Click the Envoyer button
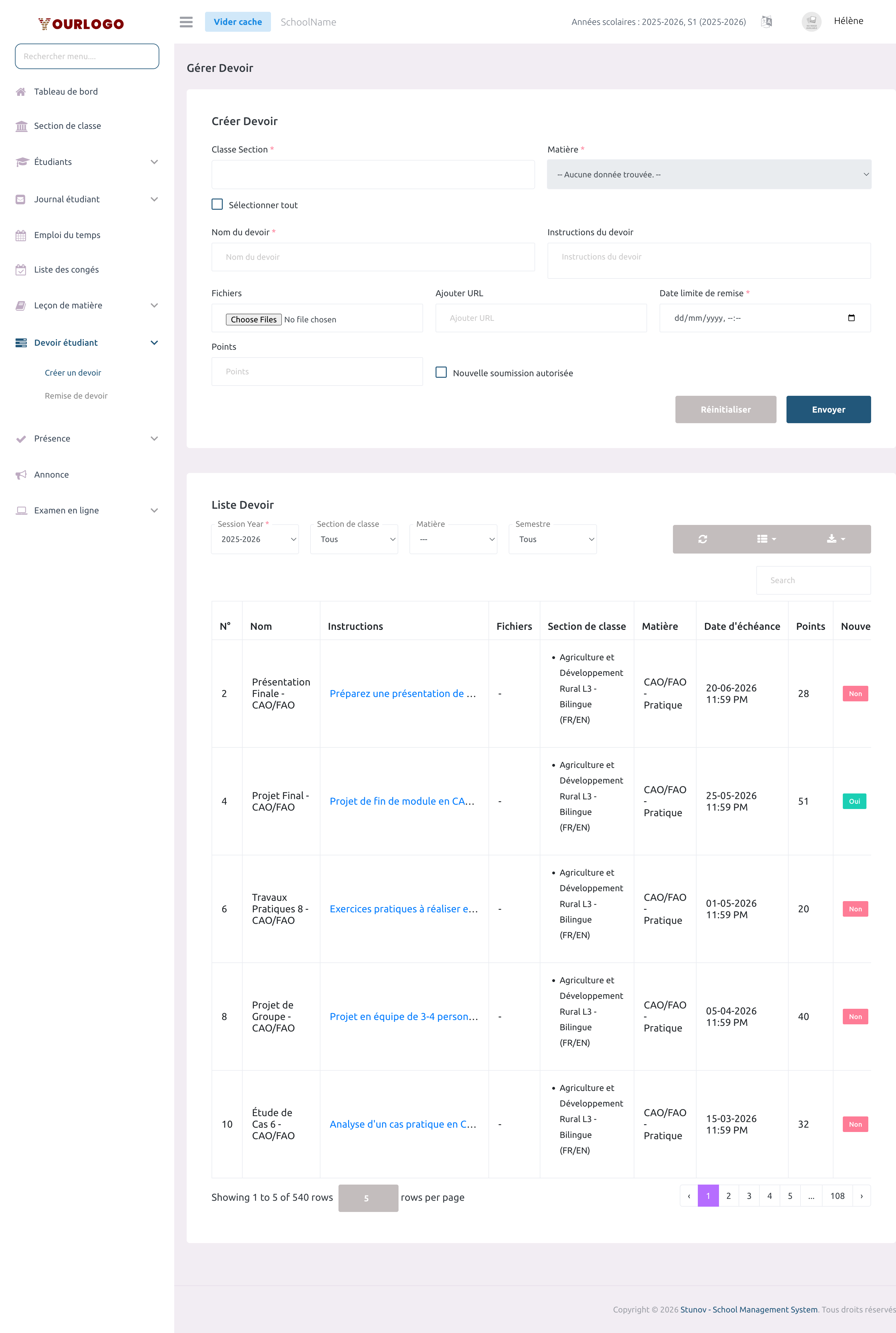Screen dimensions: 896x1333 point(828,409)
